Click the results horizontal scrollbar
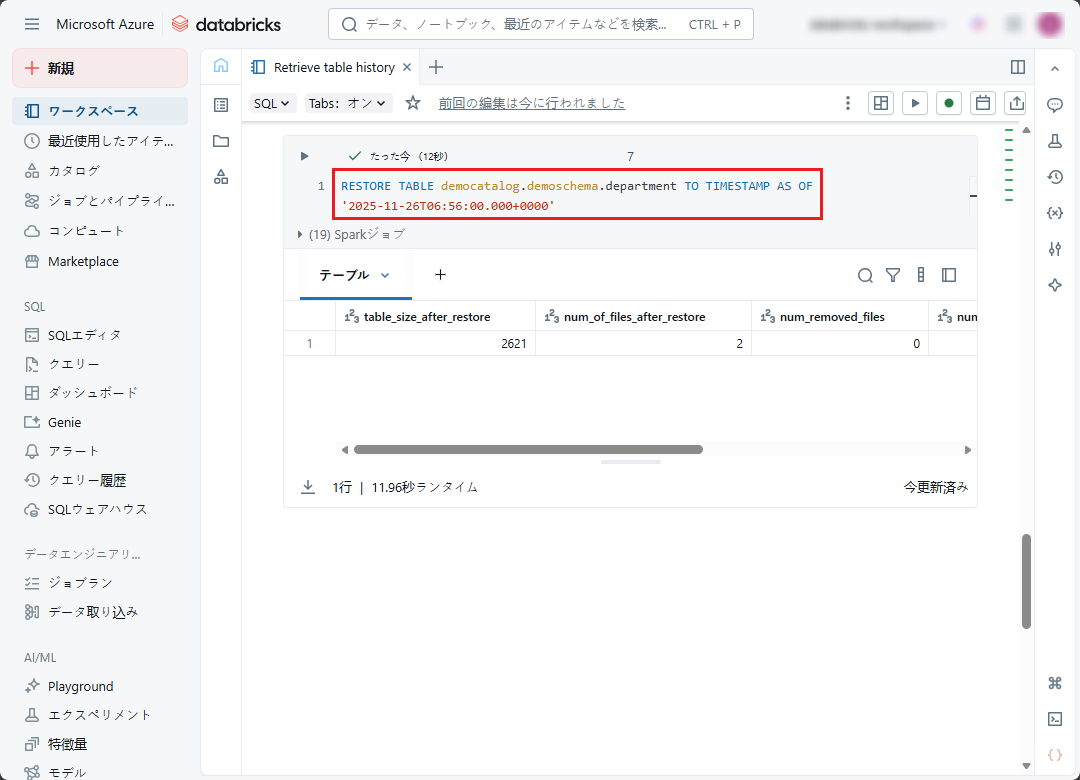 click(x=528, y=450)
